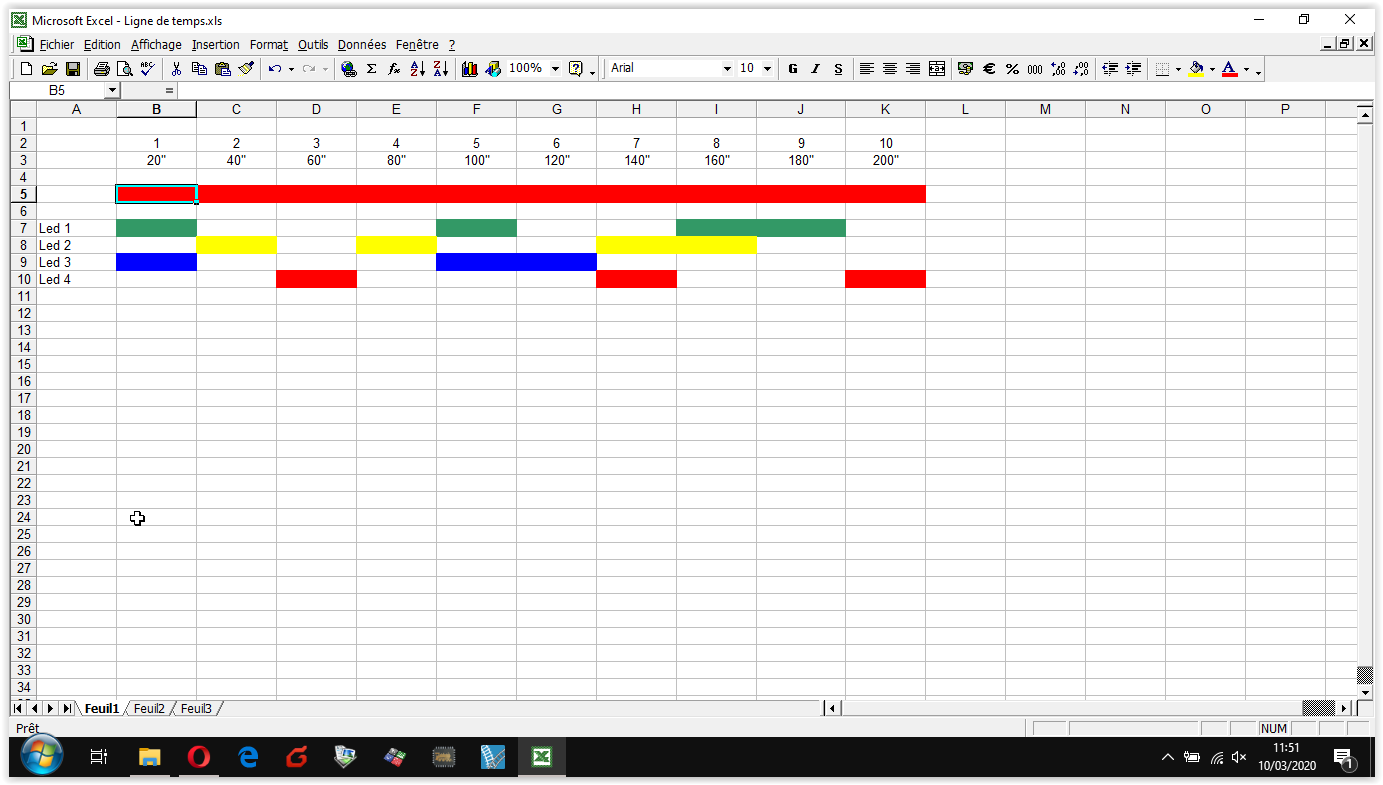The image size is (1383, 785).
Task: Toggle bold formatting (G button)
Action: pos(793,69)
